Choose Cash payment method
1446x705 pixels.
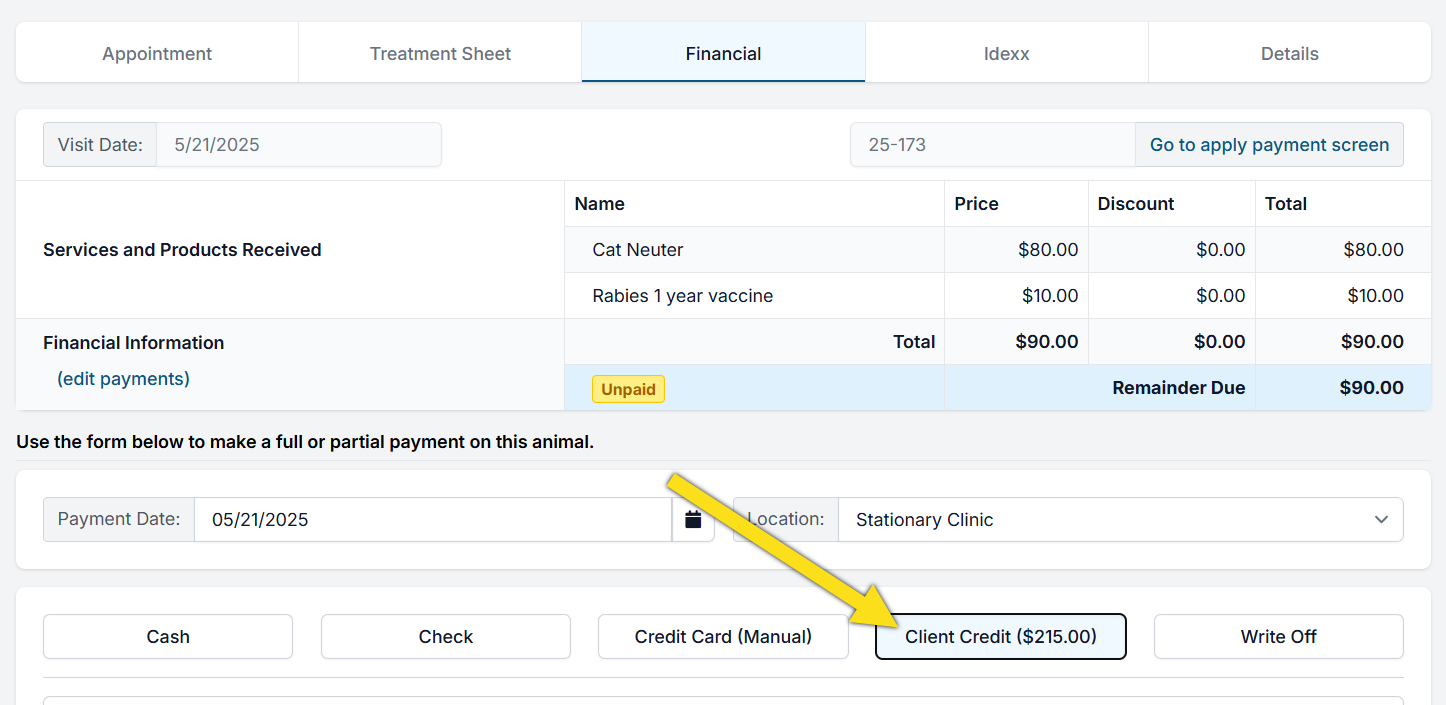[x=168, y=637]
